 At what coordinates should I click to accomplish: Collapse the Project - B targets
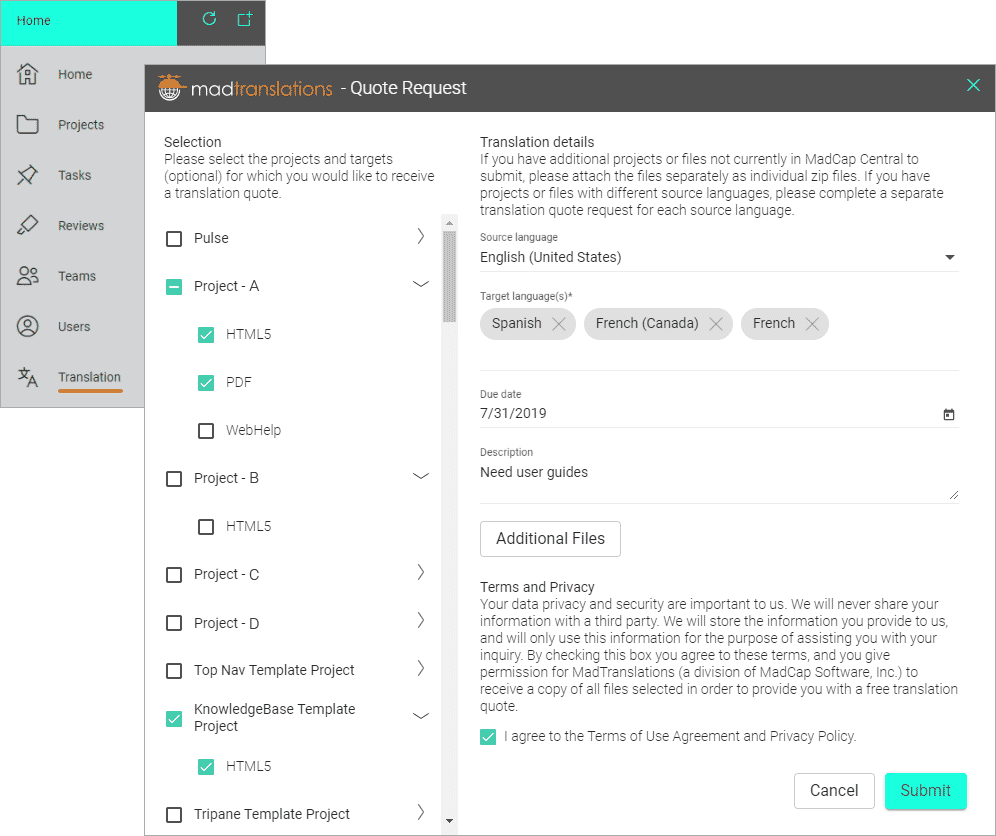coord(421,476)
